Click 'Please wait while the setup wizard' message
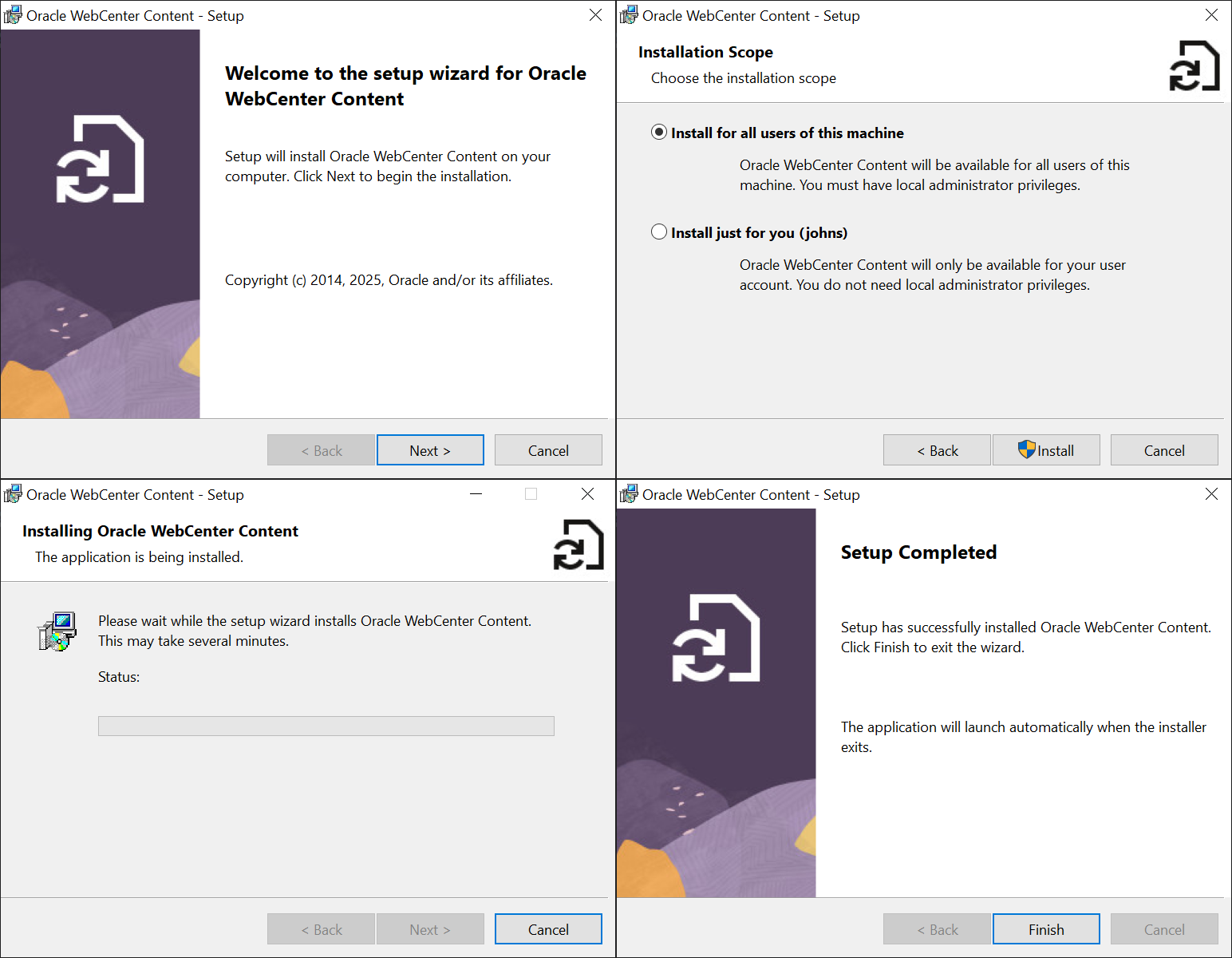Viewport: 1232px width, 958px height. point(314,631)
